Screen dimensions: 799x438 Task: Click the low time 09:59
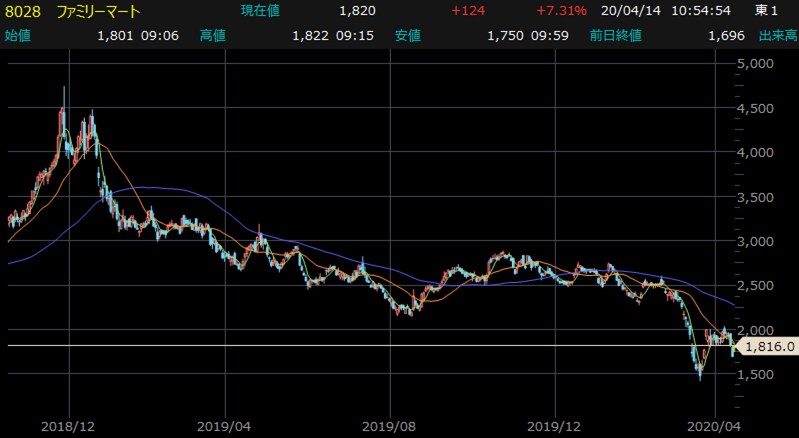tap(549, 36)
